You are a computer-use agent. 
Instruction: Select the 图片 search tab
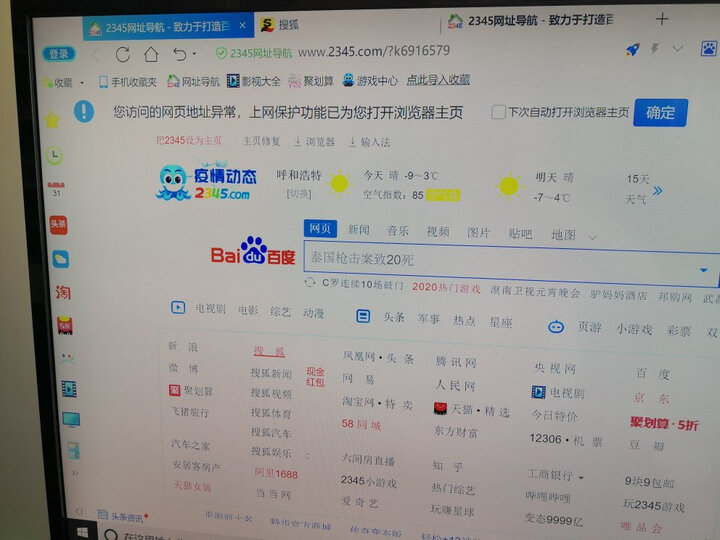[478, 232]
